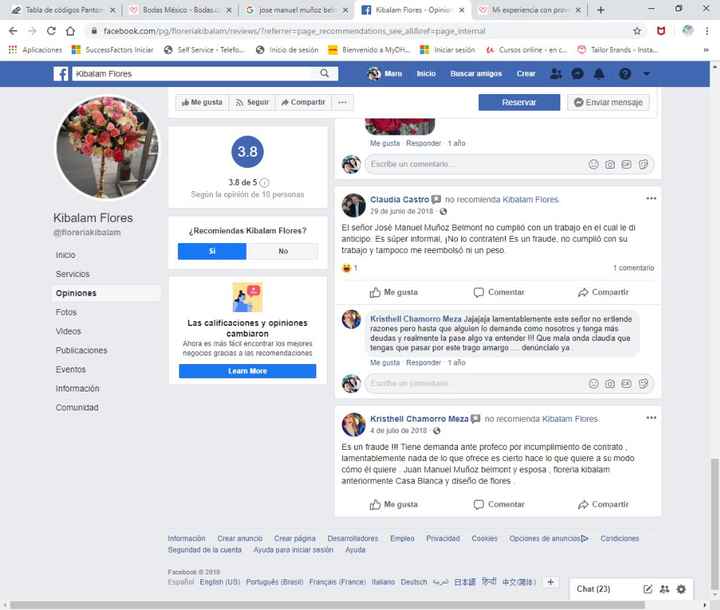Insert emoji in the comment box under Claudia's review
720x610 pixels.
coord(594,384)
